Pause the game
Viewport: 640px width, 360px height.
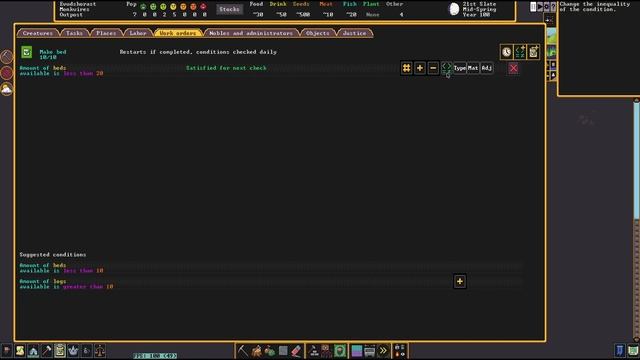click(x=533, y=7)
